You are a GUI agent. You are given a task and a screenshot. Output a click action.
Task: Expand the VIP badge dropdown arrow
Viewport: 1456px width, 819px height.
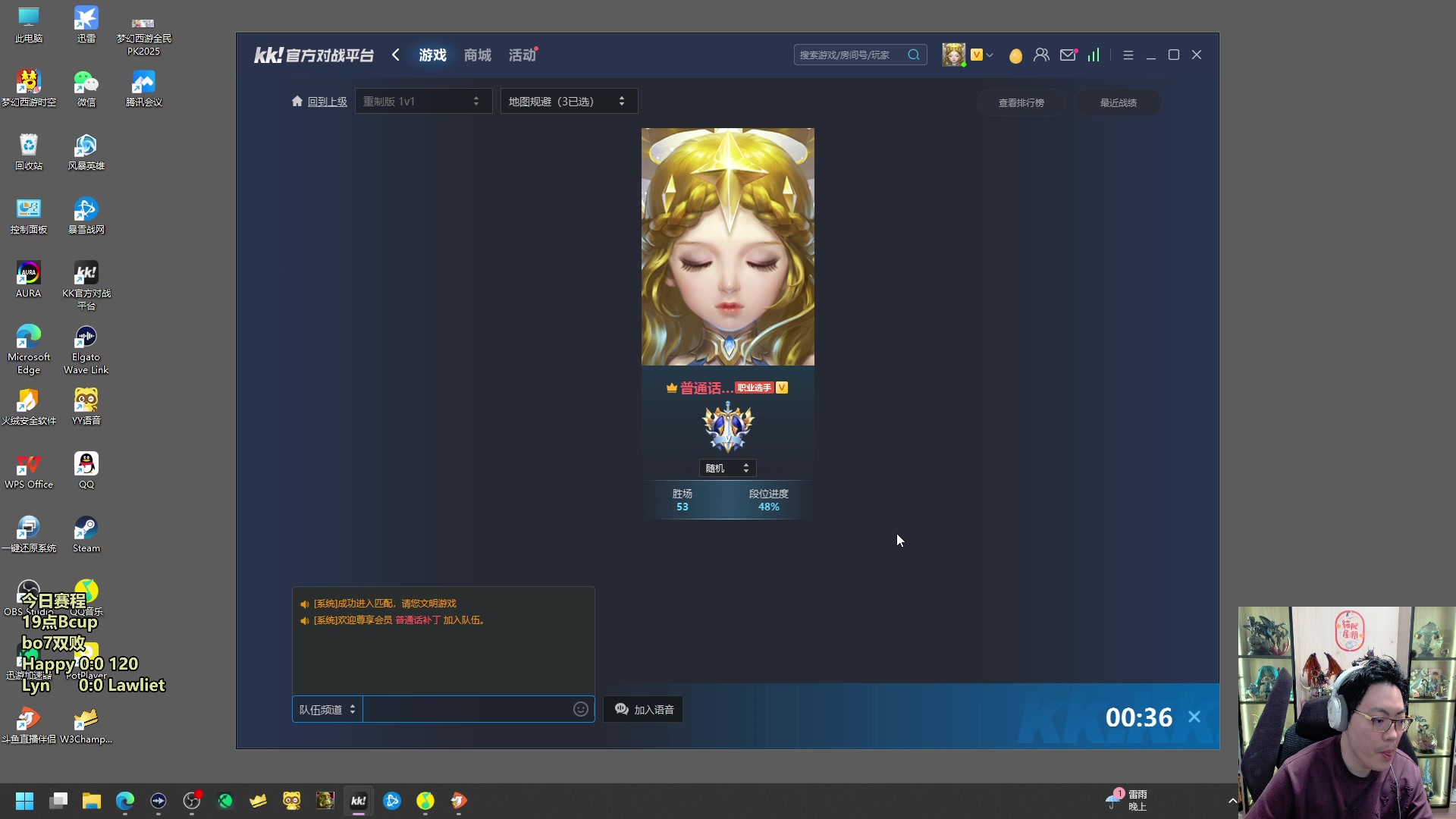pos(990,55)
